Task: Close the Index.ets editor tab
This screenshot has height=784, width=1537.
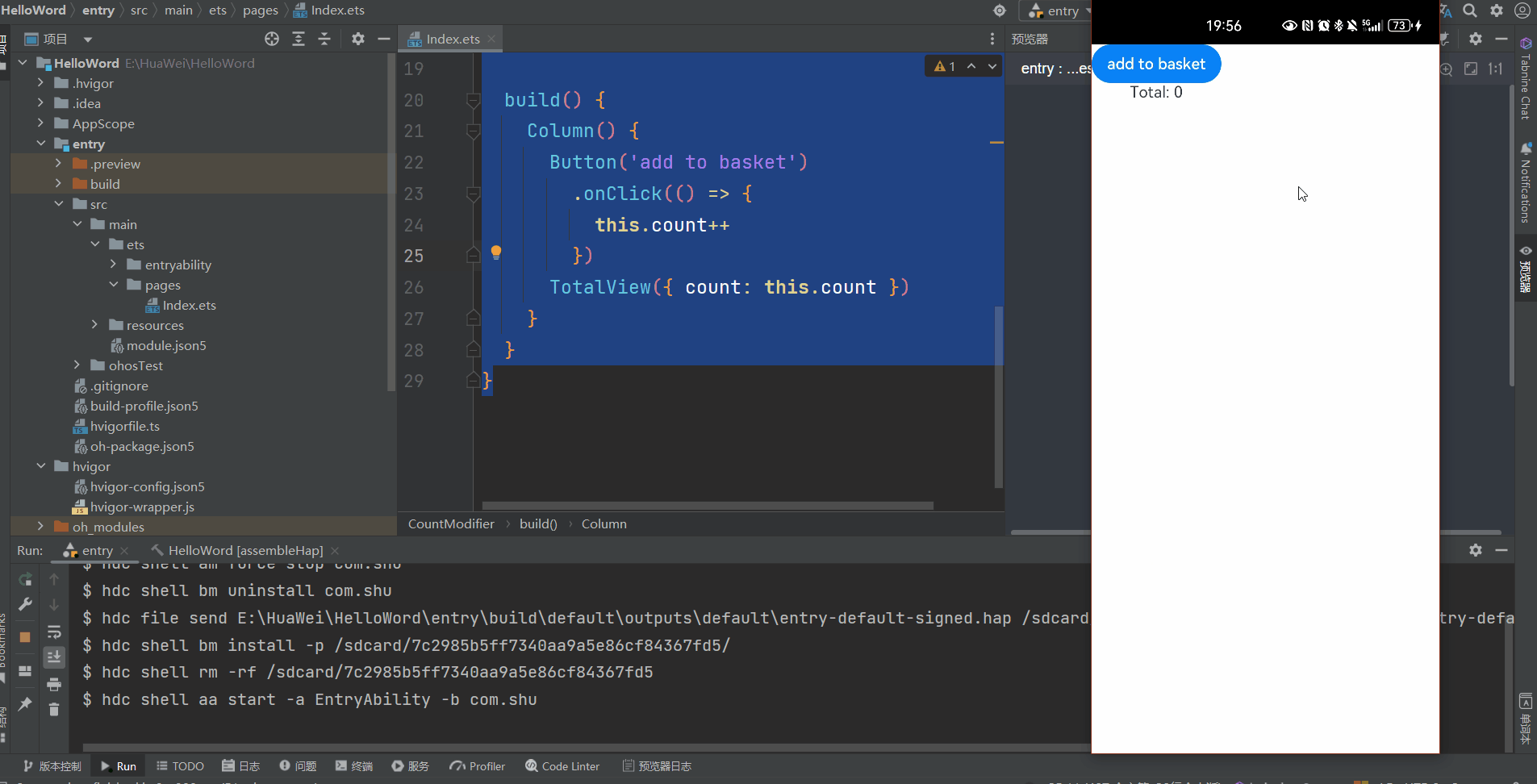Action: 491,39
